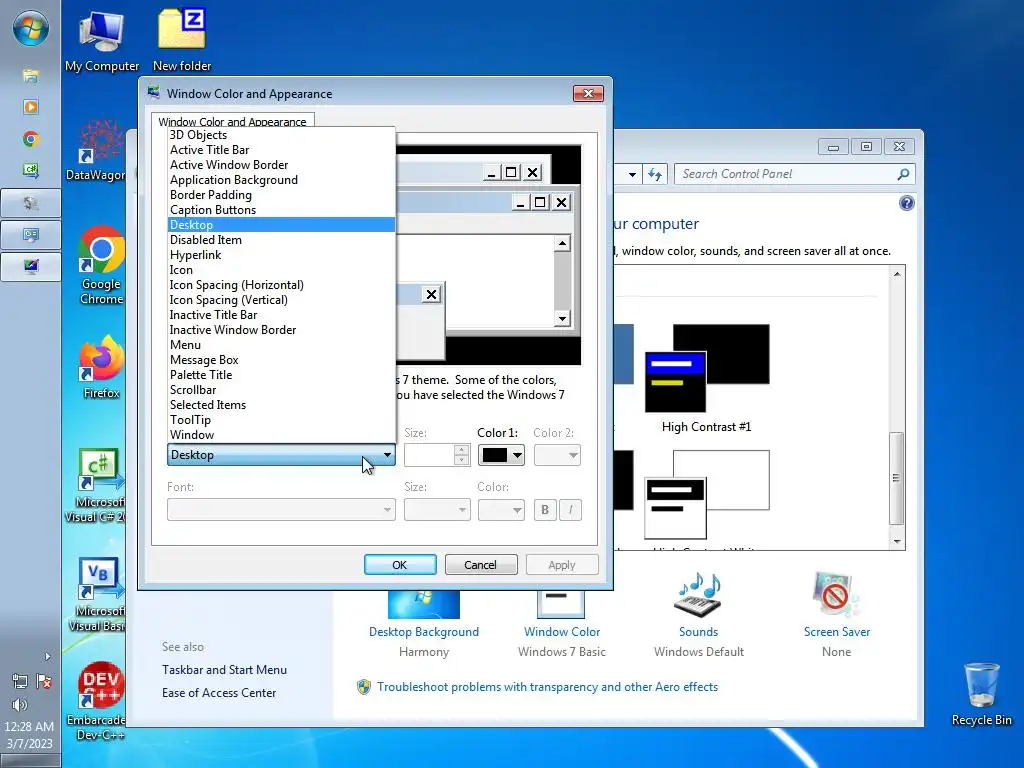Launch DataWagon desktop shortcut
Screen dimensions: 1024x768
(x=95, y=150)
